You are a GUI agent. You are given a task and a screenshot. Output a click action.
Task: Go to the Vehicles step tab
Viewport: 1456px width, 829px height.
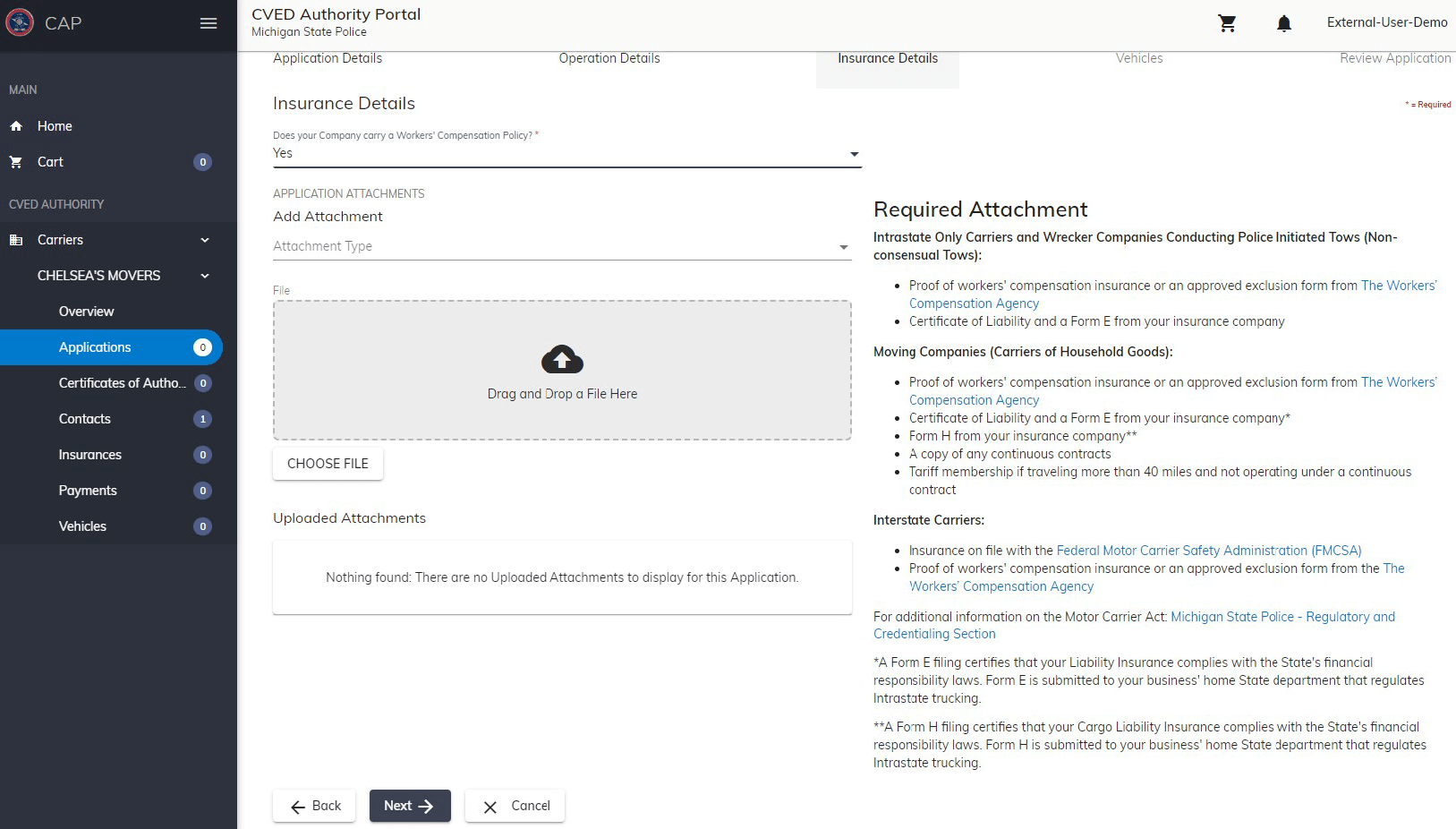(x=1139, y=58)
